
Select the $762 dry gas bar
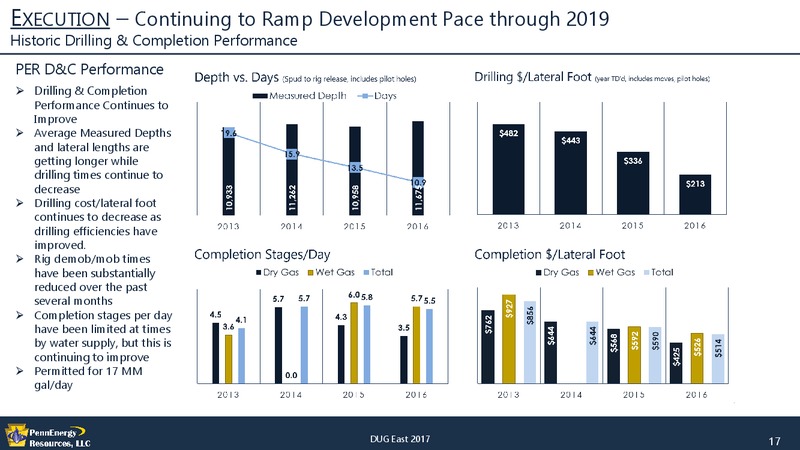click(488, 347)
